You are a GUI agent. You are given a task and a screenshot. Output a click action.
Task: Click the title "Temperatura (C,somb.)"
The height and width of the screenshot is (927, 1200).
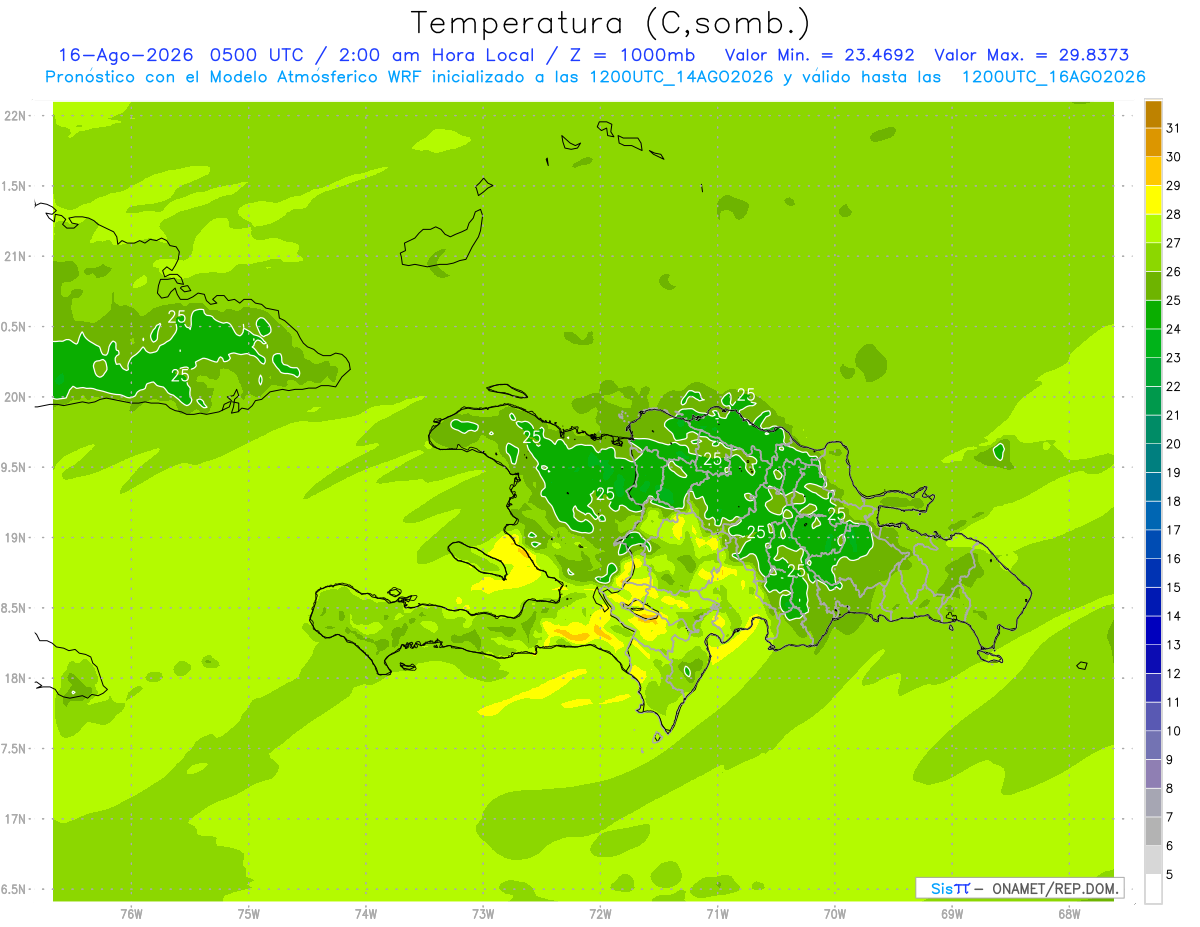click(x=610, y=22)
